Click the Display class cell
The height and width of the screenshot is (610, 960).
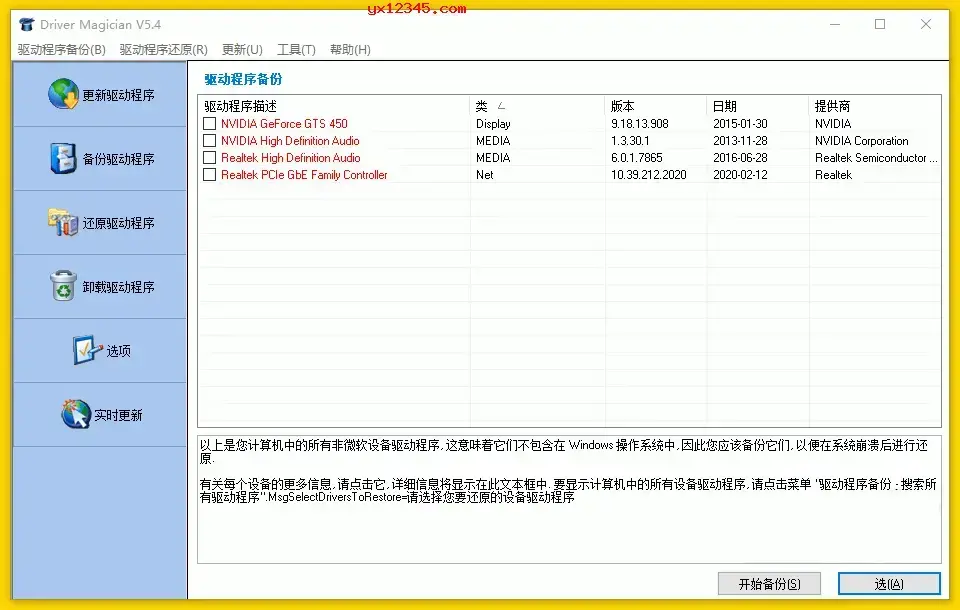pos(493,124)
